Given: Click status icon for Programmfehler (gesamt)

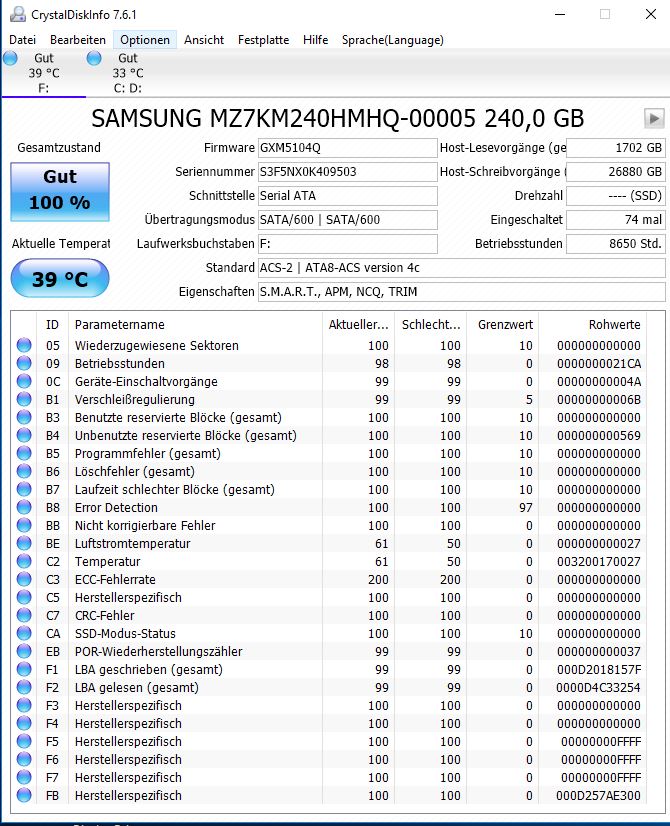Looking at the screenshot, I should pos(24,453).
